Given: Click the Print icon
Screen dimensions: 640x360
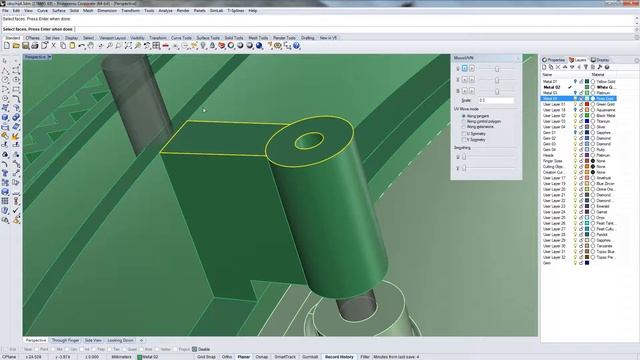Looking at the screenshot, I should [x=35, y=46].
